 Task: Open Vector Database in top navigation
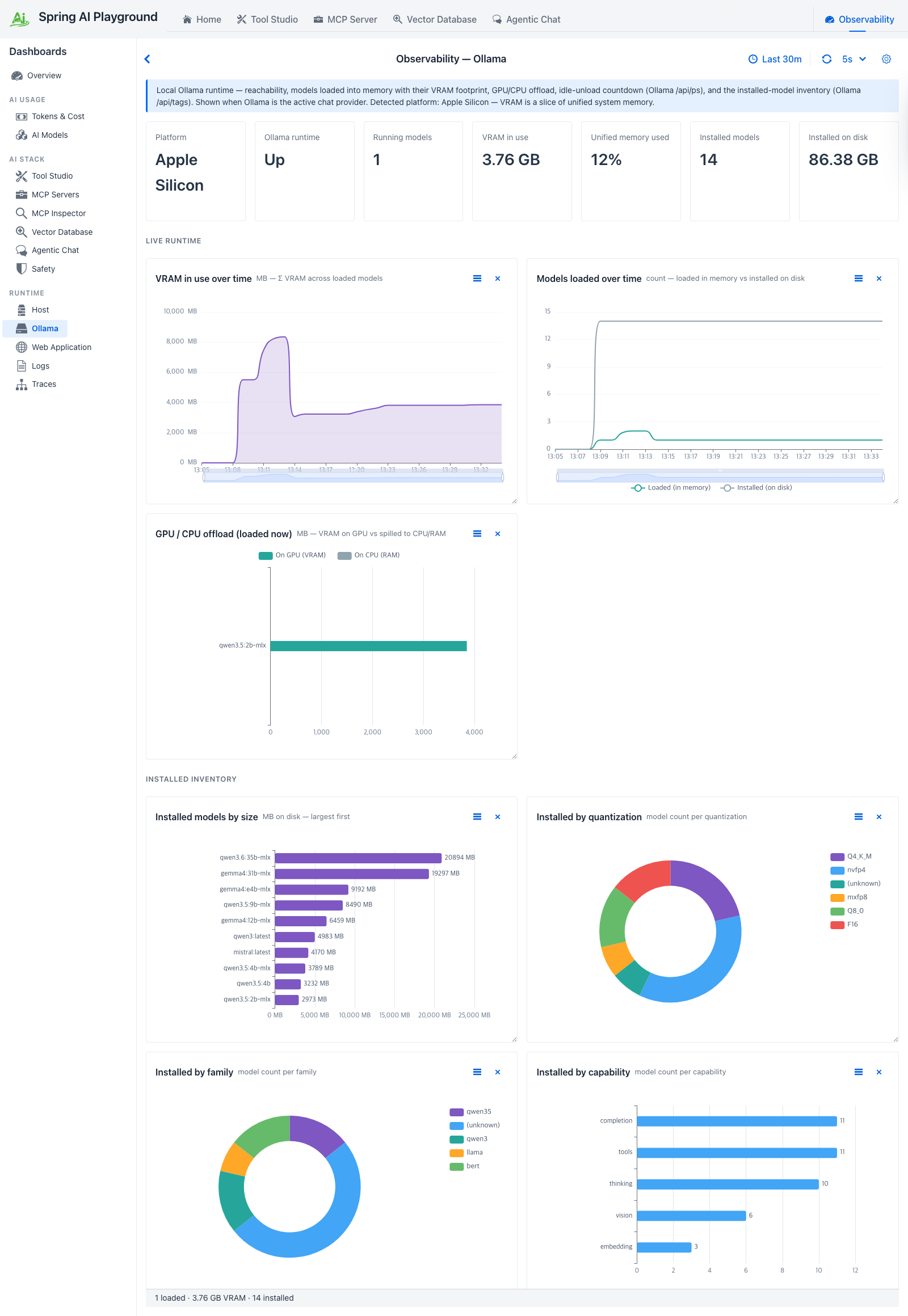click(435, 19)
